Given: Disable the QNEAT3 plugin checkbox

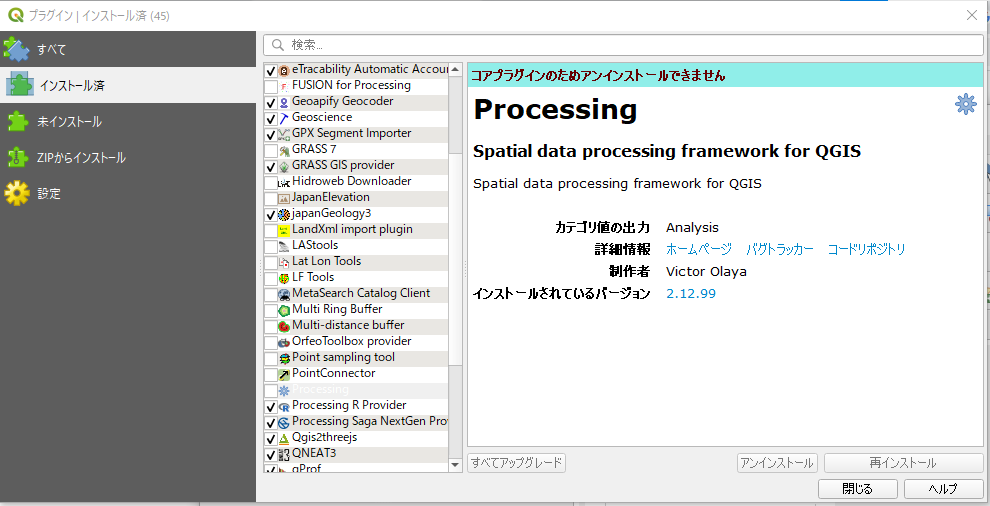Looking at the screenshot, I should pyautogui.click(x=271, y=454).
